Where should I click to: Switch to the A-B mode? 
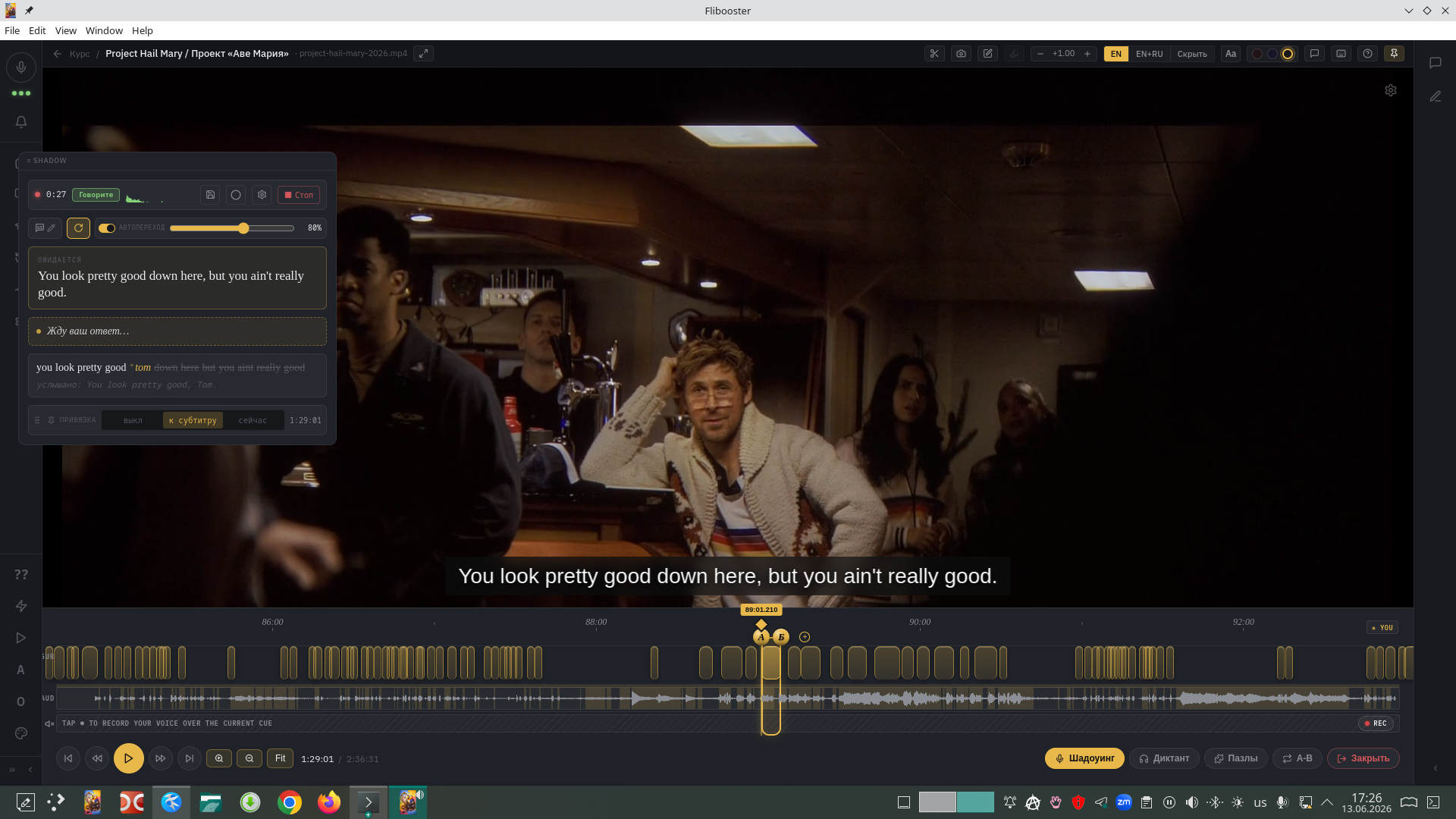pos(1298,758)
